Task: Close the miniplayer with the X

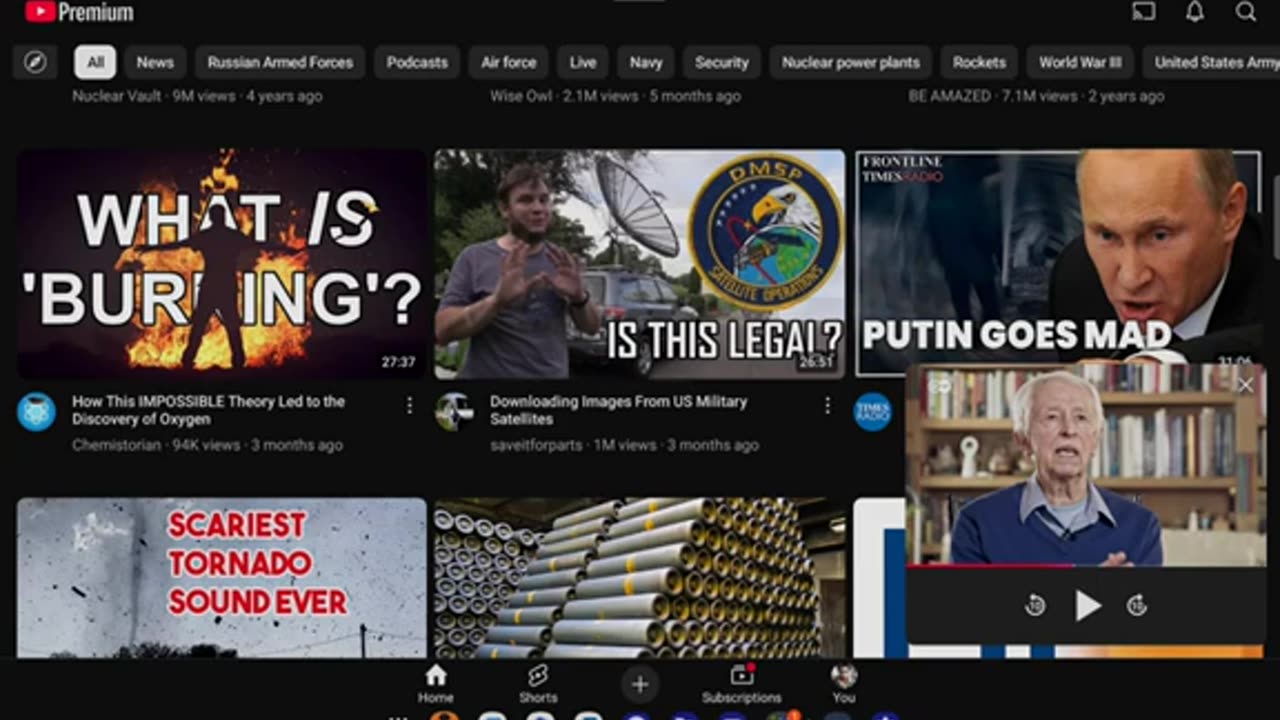Action: click(x=1245, y=385)
